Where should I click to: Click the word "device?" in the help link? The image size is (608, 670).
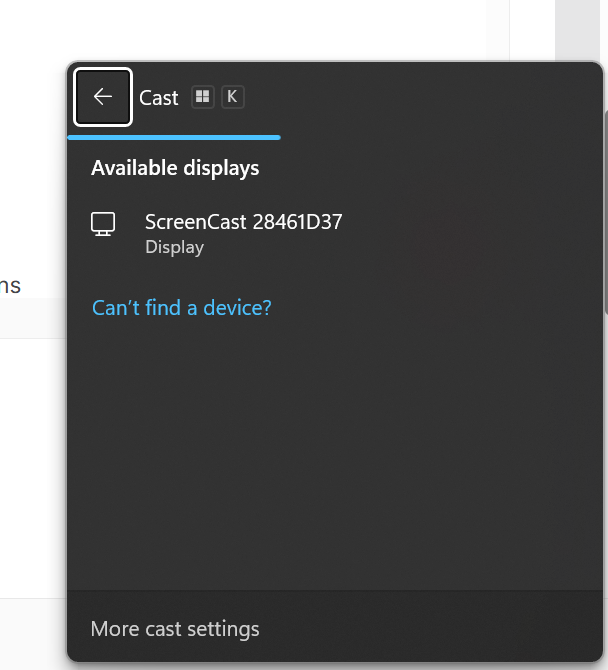click(237, 308)
